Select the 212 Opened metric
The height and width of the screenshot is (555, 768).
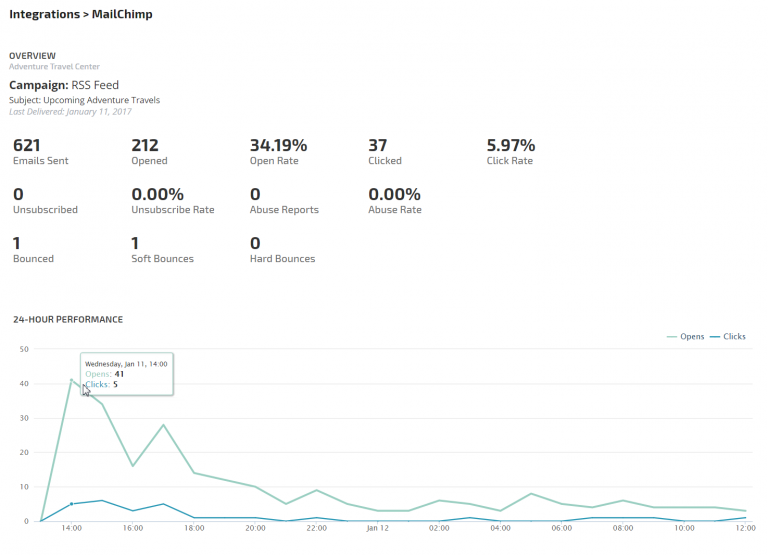[149, 152]
